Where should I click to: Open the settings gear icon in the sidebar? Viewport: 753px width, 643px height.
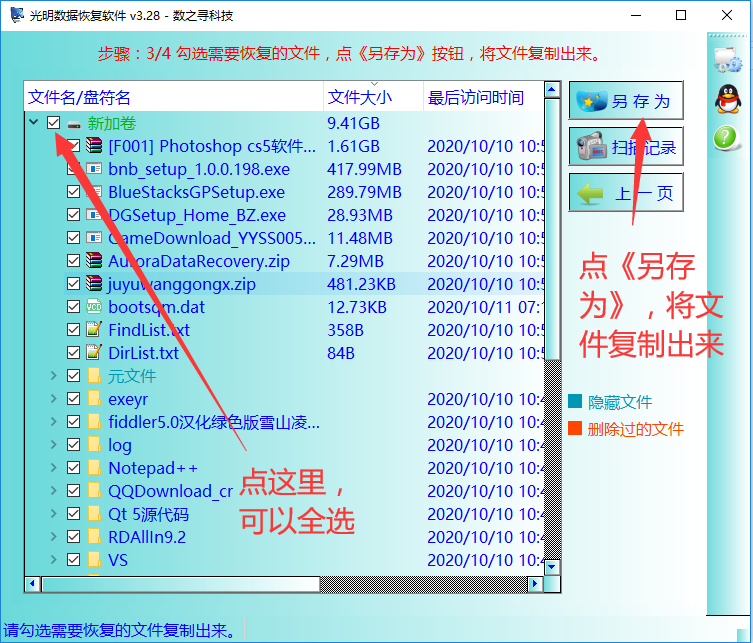[728, 60]
